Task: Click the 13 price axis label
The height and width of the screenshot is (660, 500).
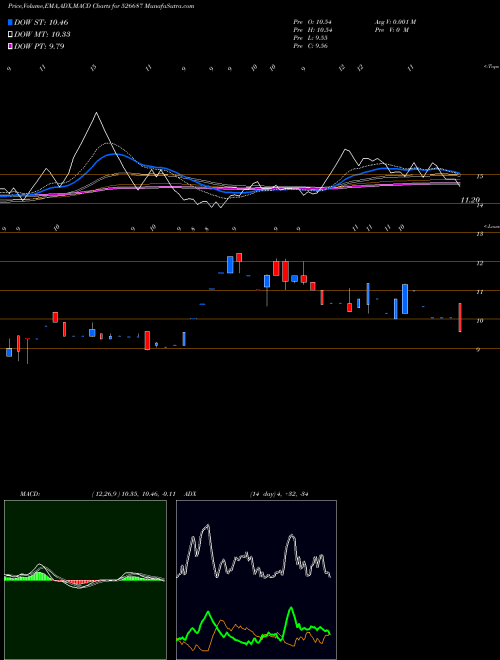Action: click(479, 234)
